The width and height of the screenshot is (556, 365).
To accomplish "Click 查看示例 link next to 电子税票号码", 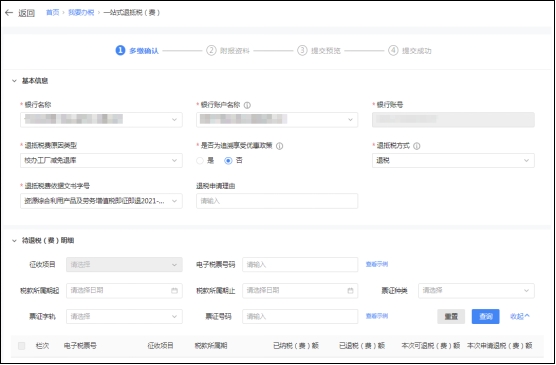I will click(x=377, y=264).
